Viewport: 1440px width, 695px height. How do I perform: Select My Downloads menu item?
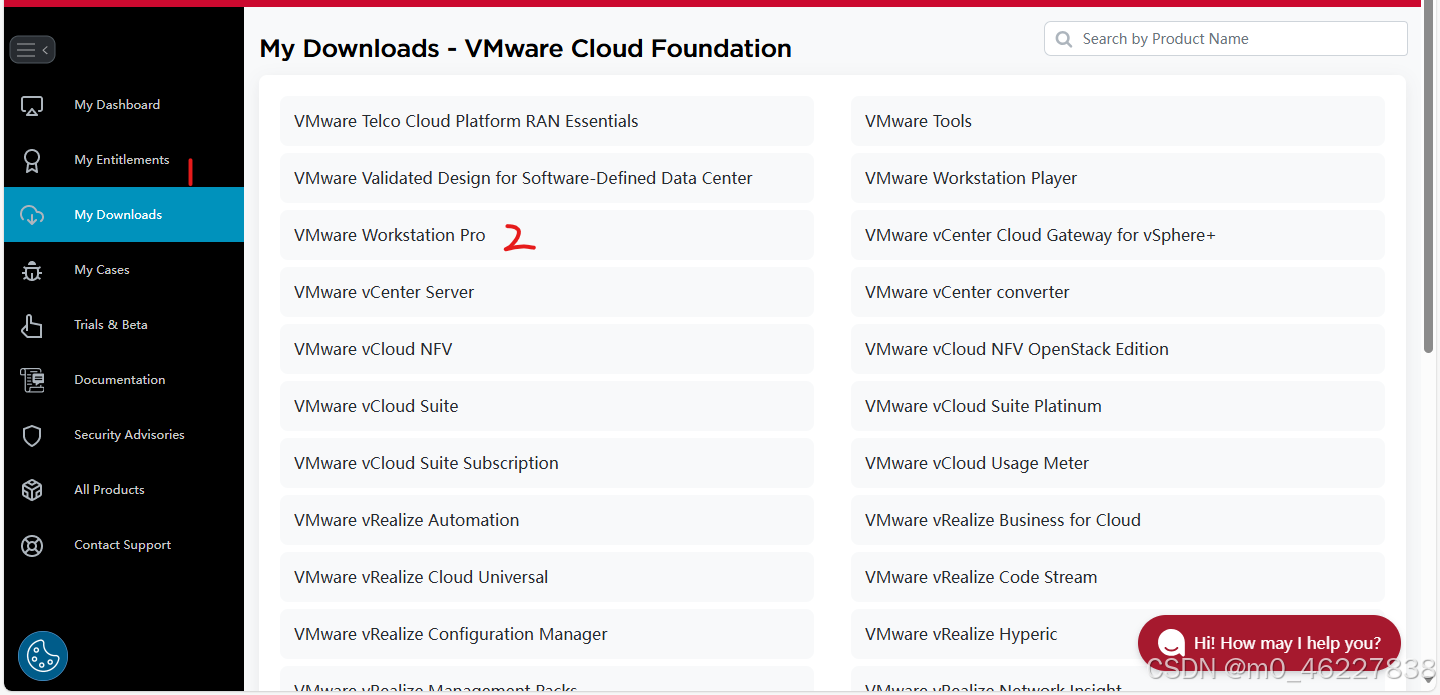124,215
